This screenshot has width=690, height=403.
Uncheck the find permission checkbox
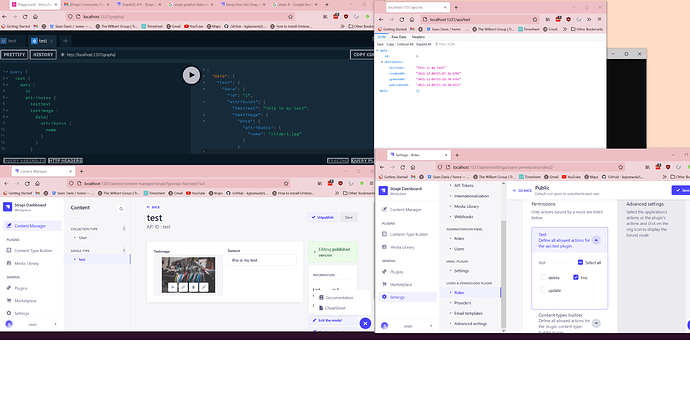[575, 277]
